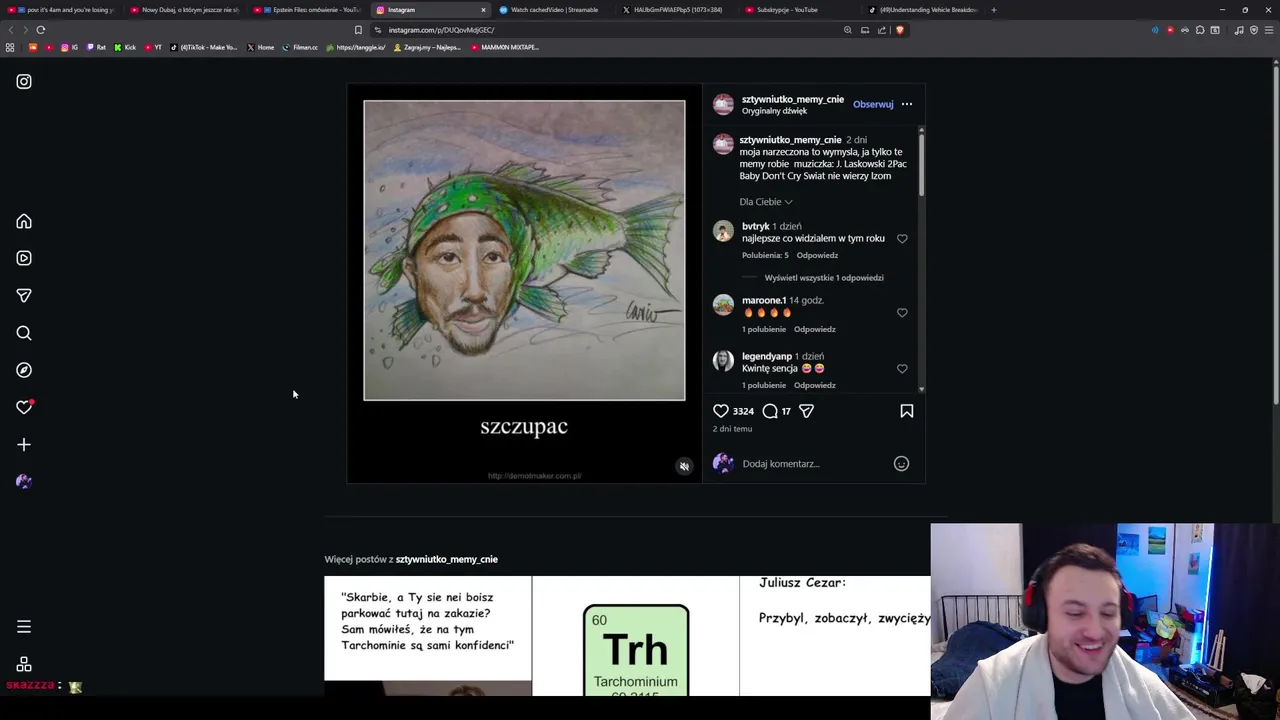This screenshot has height=720, width=1280.
Task: Switch to the Epstein Files YouTube tab
Action: coord(308,10)
